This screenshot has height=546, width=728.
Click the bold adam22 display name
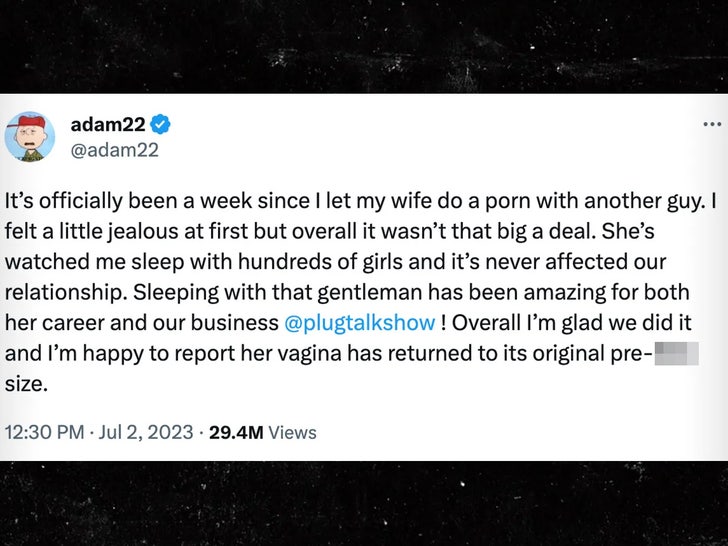[x=108, y=124]
